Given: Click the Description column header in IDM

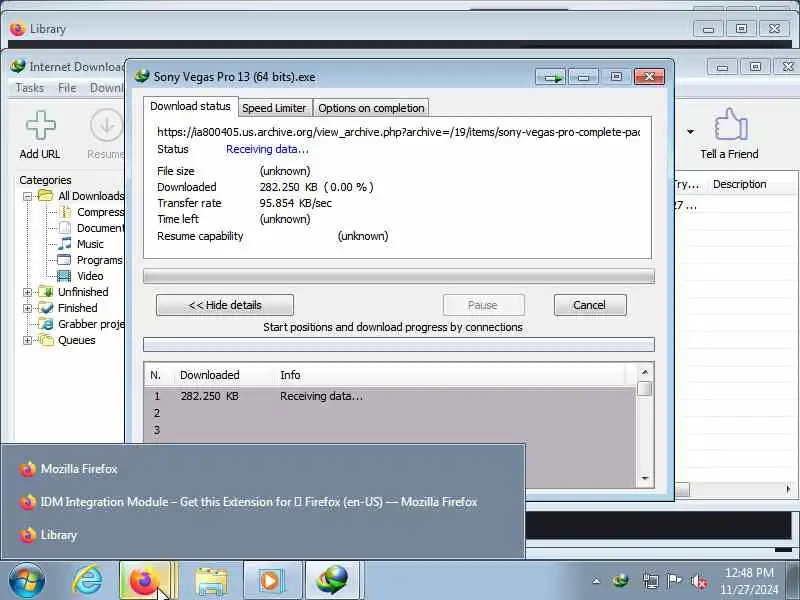Looking at the screenshot, I should pos(740,184).
